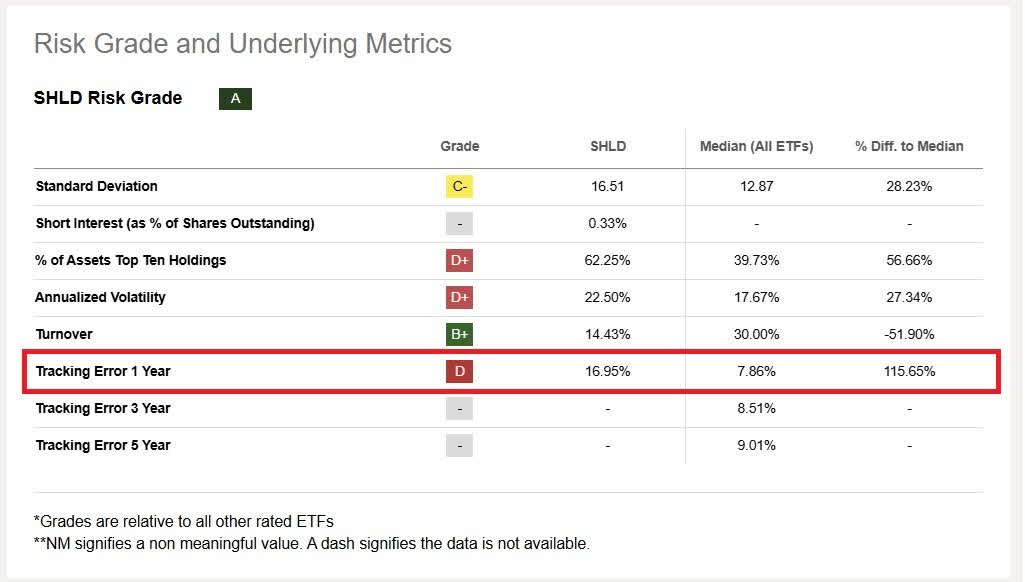Click the dash badge for Tracking Error 3 Year

[459, 408]
